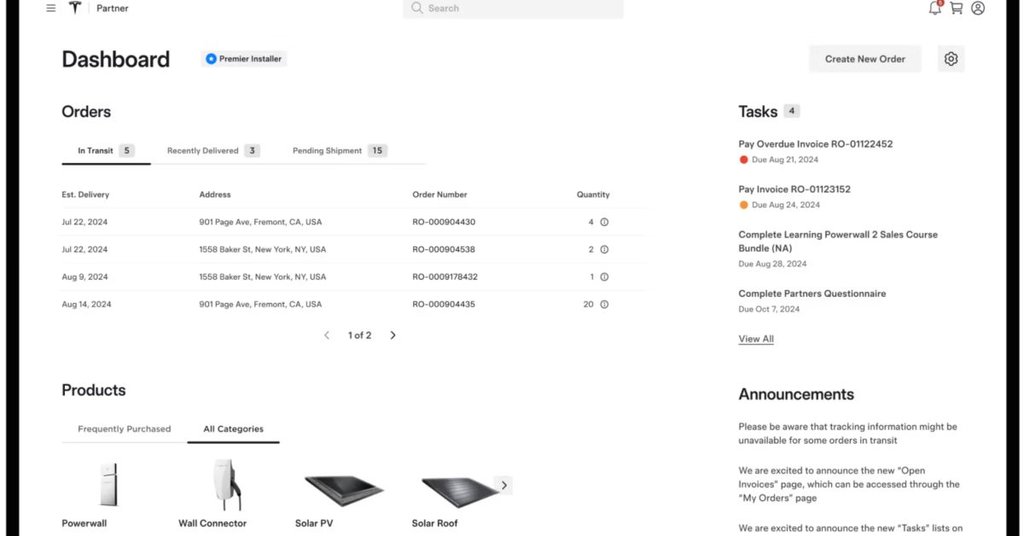Click the Order Number column header
1024x536 pixels.
tap(440, 195)
